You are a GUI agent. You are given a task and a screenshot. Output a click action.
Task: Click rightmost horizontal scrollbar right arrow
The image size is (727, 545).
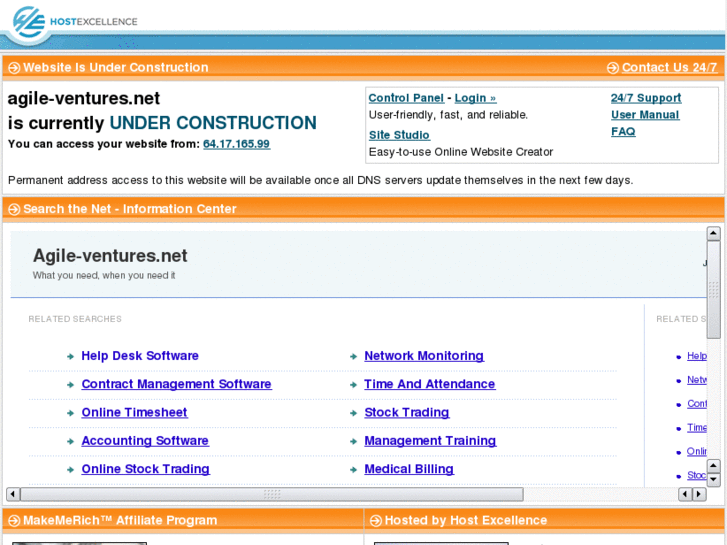click(x=700, y=494)
